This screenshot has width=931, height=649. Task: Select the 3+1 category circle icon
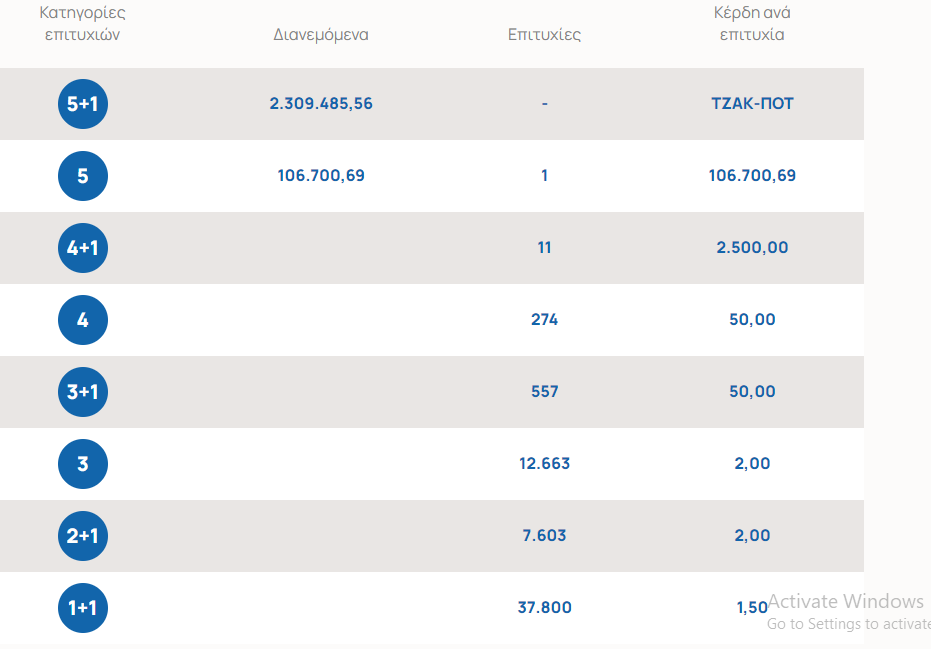click(83, 392)
